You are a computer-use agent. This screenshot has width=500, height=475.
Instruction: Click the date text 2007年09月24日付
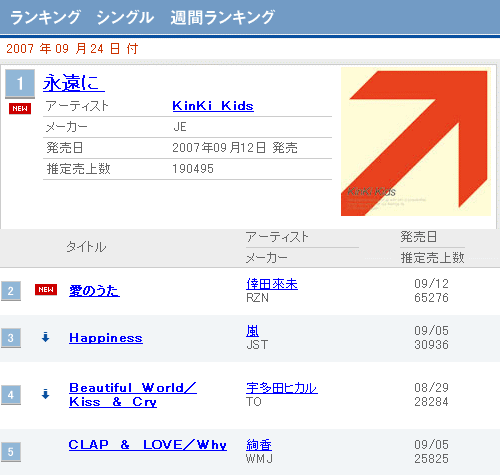coord(72,49)
